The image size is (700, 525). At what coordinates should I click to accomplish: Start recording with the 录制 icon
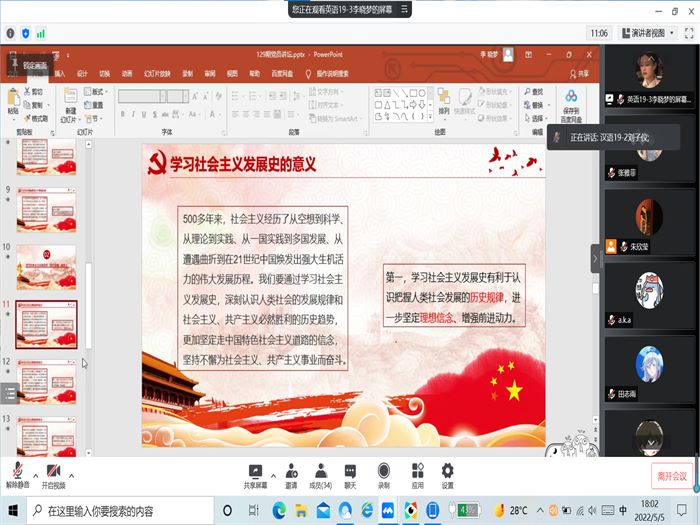click(x=384, y=474)
